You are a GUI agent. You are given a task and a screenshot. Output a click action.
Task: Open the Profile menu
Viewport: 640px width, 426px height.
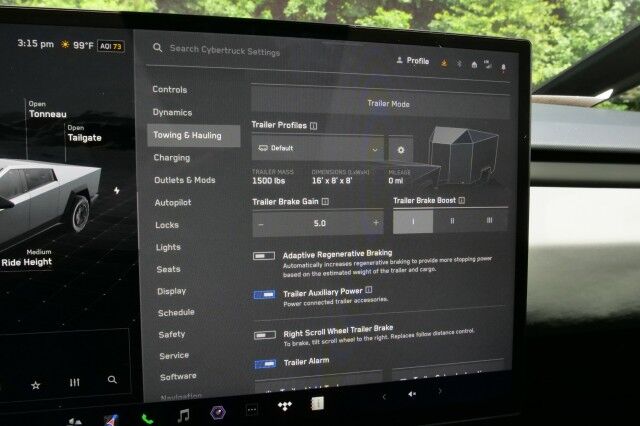(x=413, y=61)
